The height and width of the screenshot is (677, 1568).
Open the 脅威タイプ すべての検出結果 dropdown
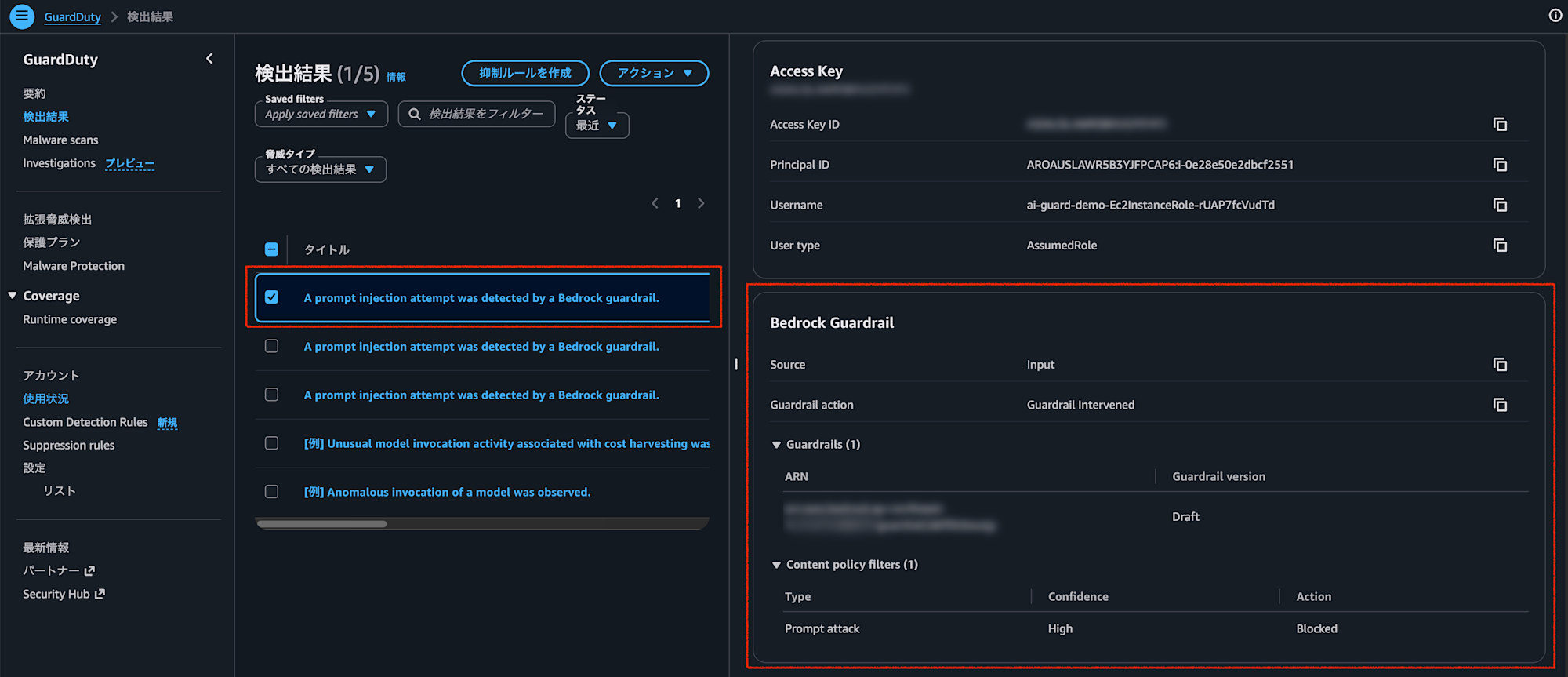[x=321, y=169]
